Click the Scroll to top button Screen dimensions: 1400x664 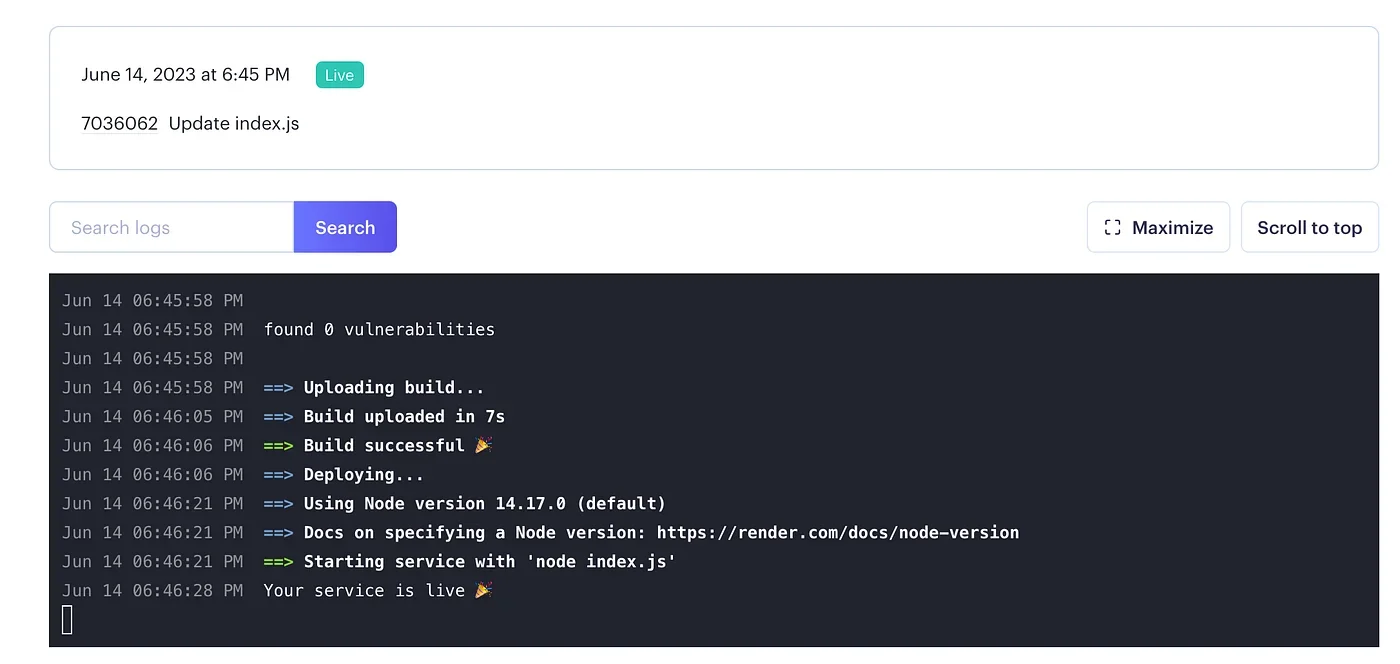[x=1309, y=227]
